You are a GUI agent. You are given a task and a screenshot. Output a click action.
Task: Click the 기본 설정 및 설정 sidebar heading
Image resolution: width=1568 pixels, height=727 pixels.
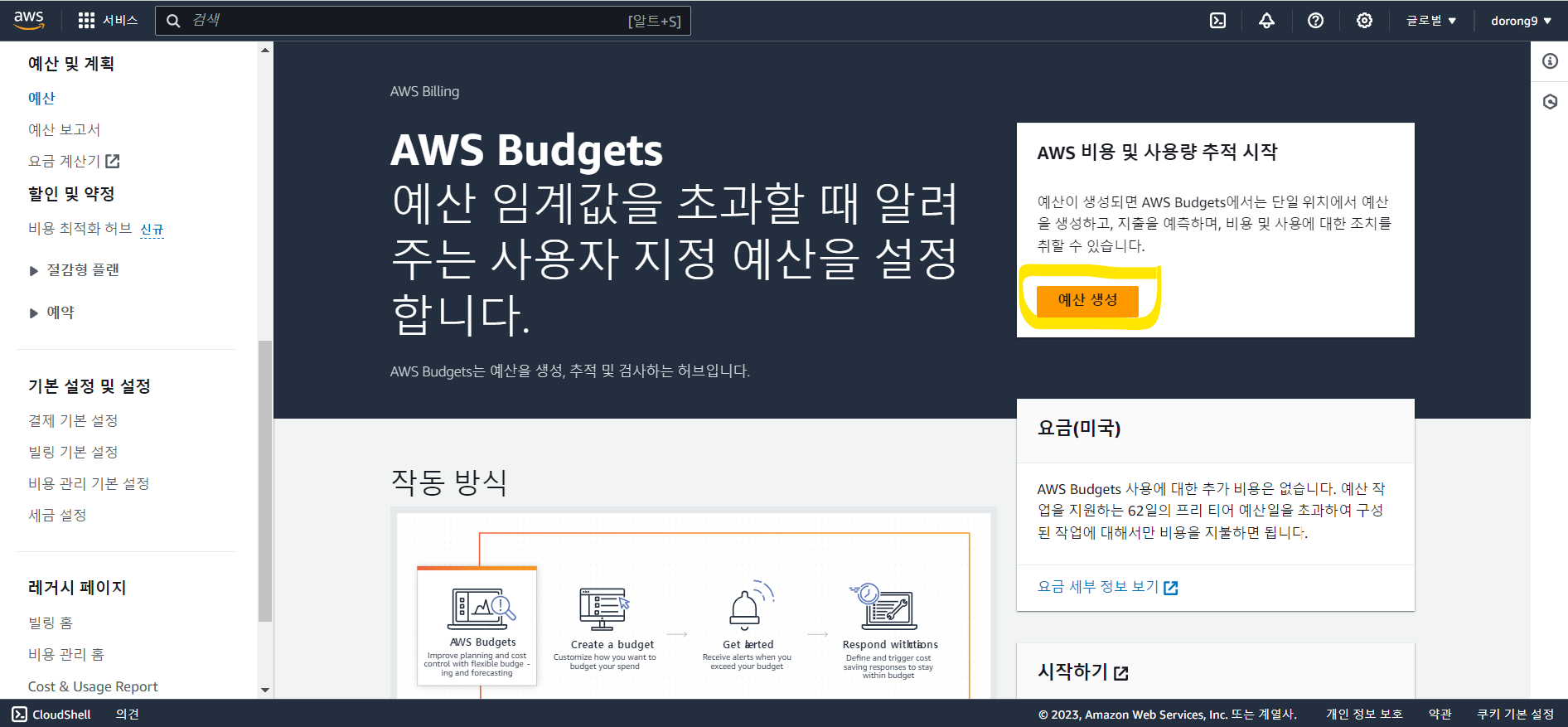click(x=90, y=386)
